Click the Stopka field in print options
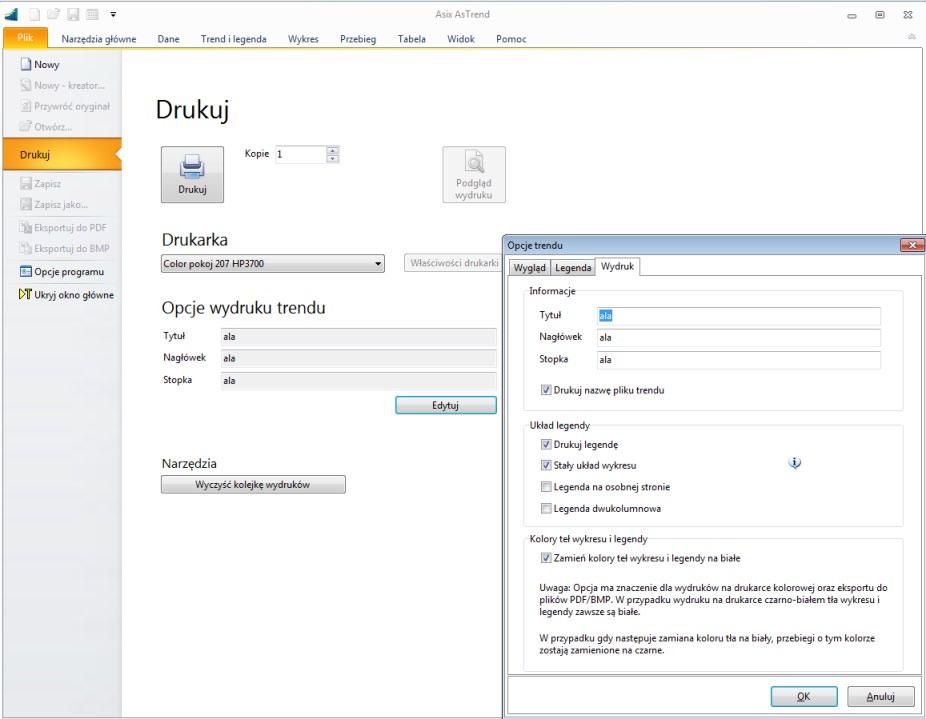The image size is (926, 719). pos(358,380)
